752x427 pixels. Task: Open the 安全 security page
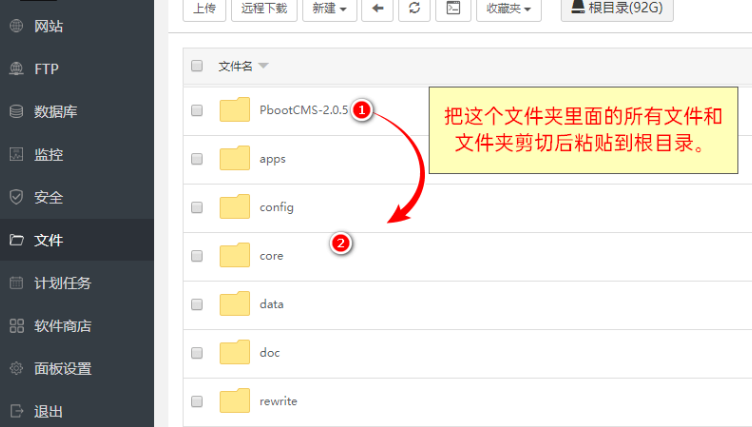77,197
